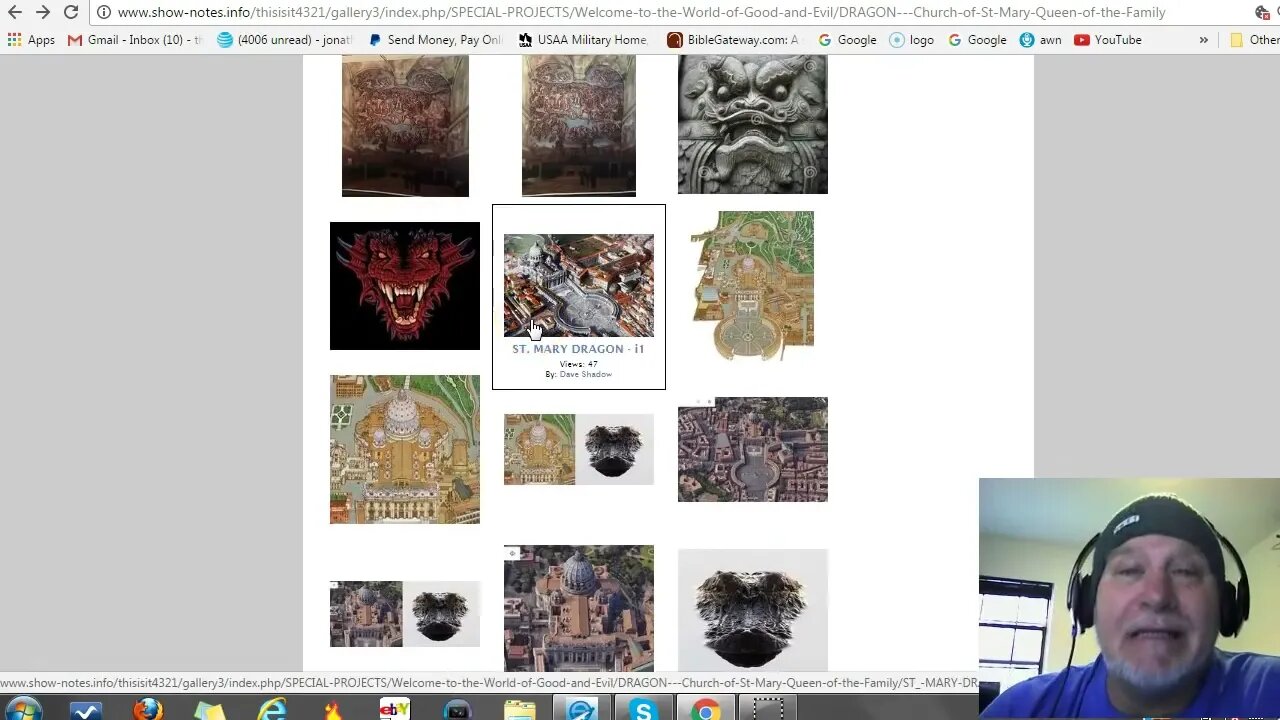Launch Internet Explorer from the taskbar

pyautogui.click(x=272, y=710)
